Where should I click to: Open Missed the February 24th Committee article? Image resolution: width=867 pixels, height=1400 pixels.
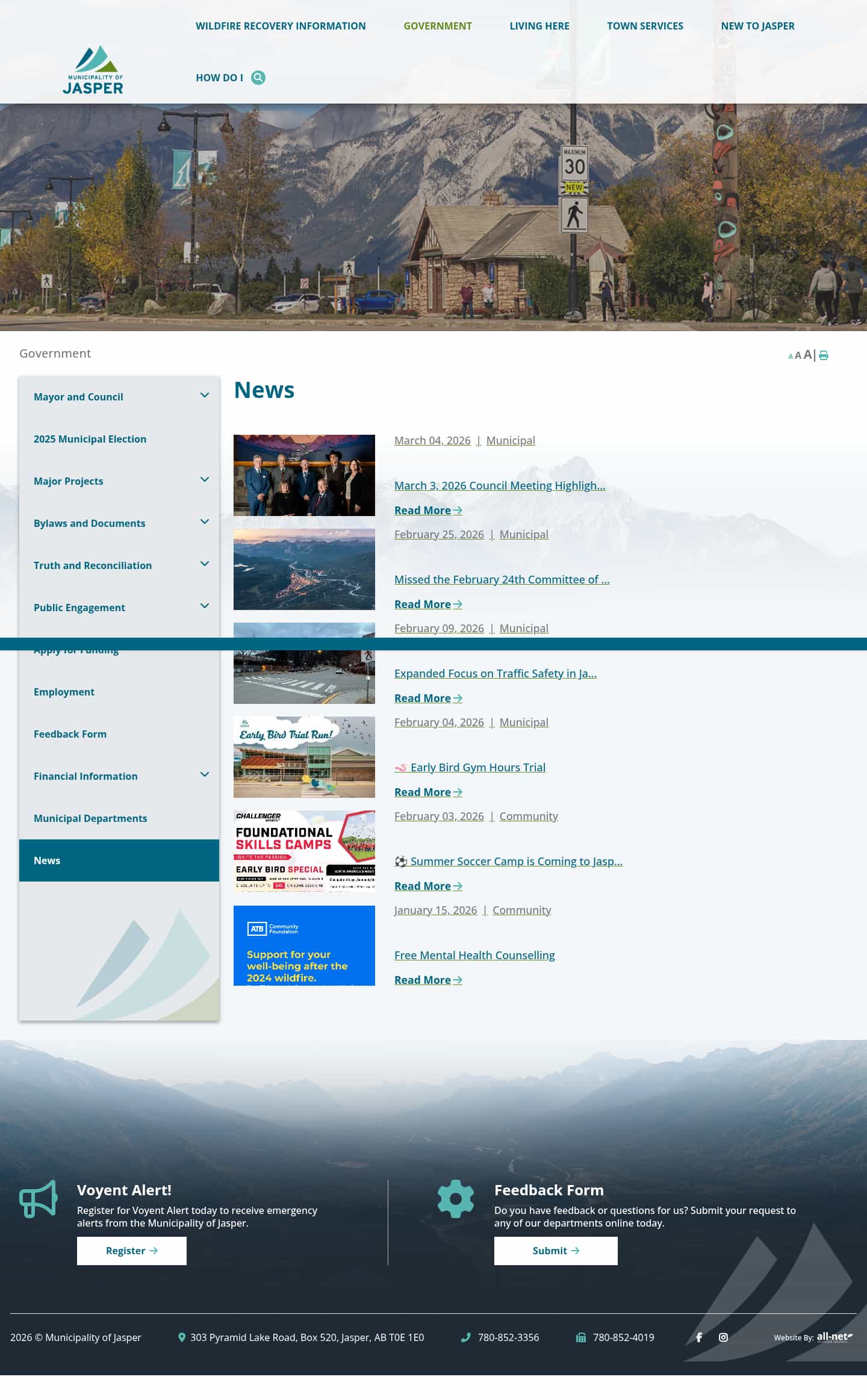click(502, 579)
